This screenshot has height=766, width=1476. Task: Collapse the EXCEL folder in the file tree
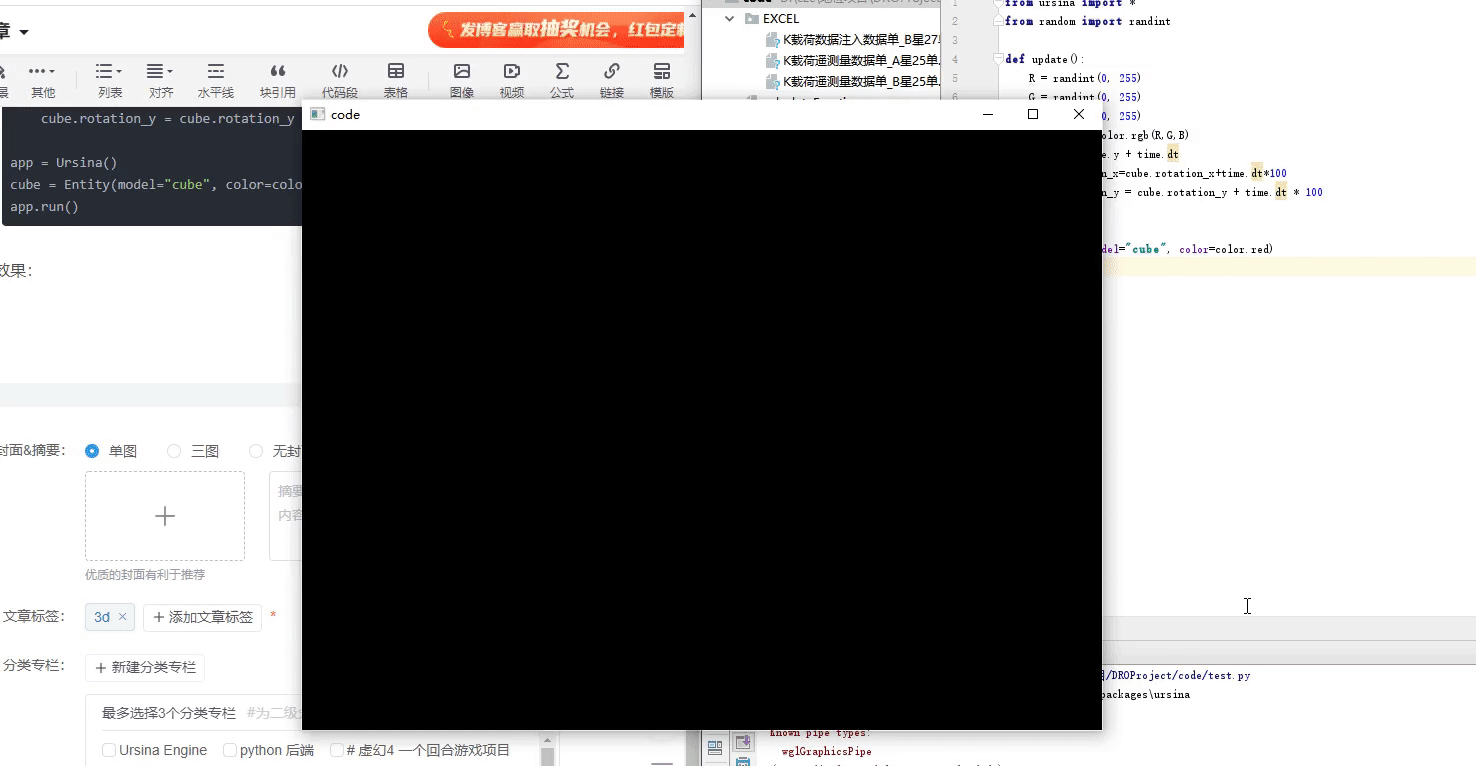click(x=728, y=18)
